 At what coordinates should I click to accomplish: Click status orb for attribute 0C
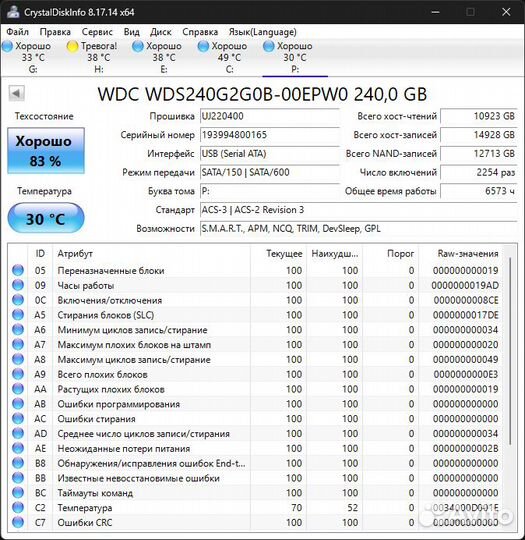18,300
